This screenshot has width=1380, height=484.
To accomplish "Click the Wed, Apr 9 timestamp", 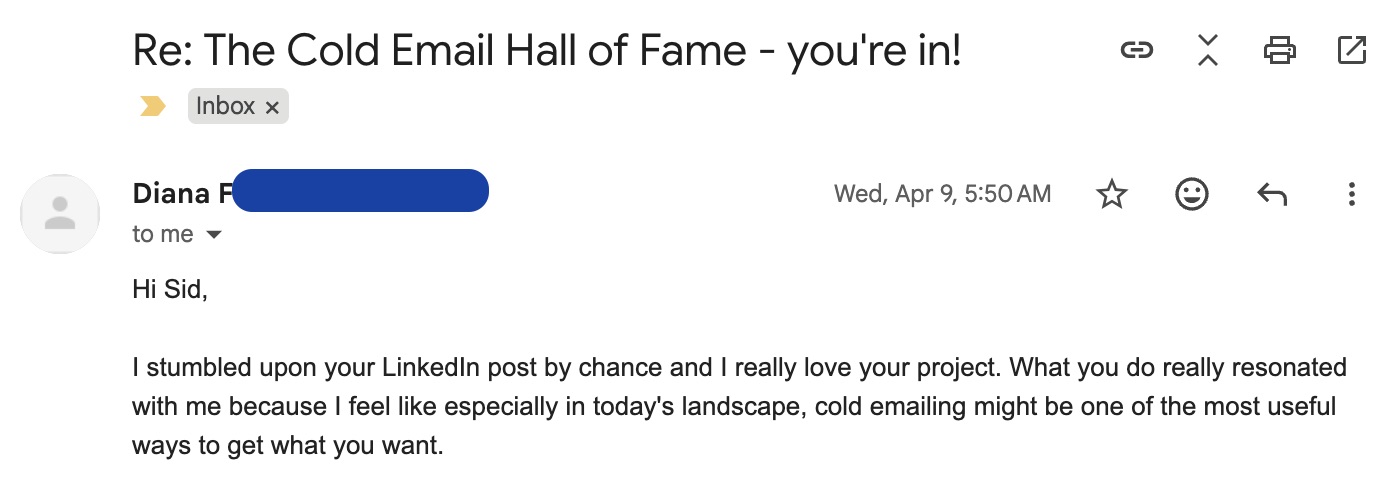I will 942,194.
